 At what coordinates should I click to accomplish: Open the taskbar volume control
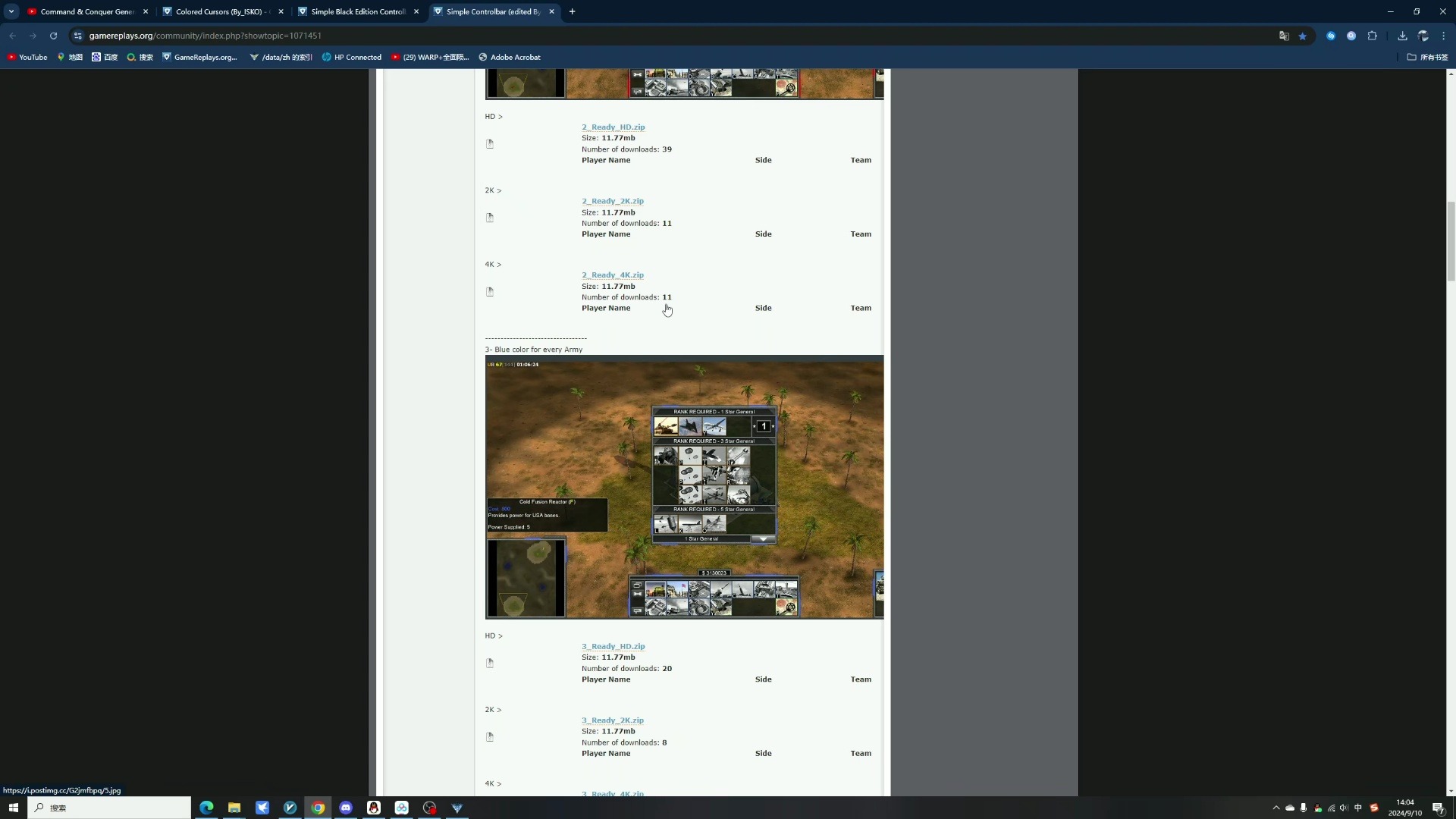[x=1344, y=808]
